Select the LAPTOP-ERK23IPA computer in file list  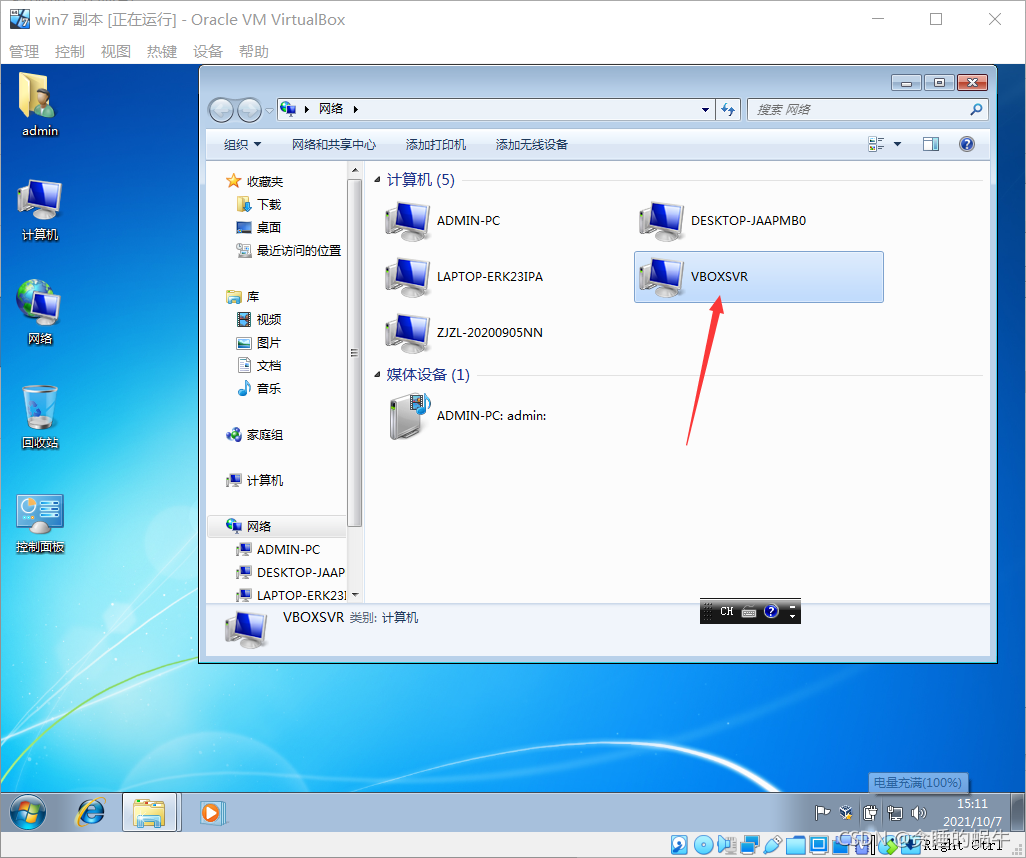(465, 277)
